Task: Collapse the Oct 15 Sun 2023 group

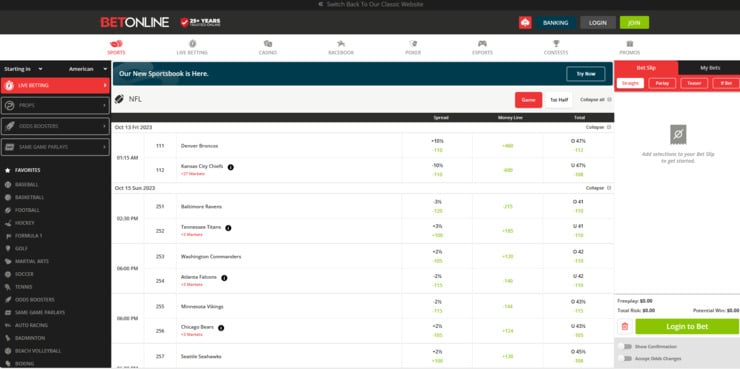Action: pyautogui.click(x=598, y=188)
